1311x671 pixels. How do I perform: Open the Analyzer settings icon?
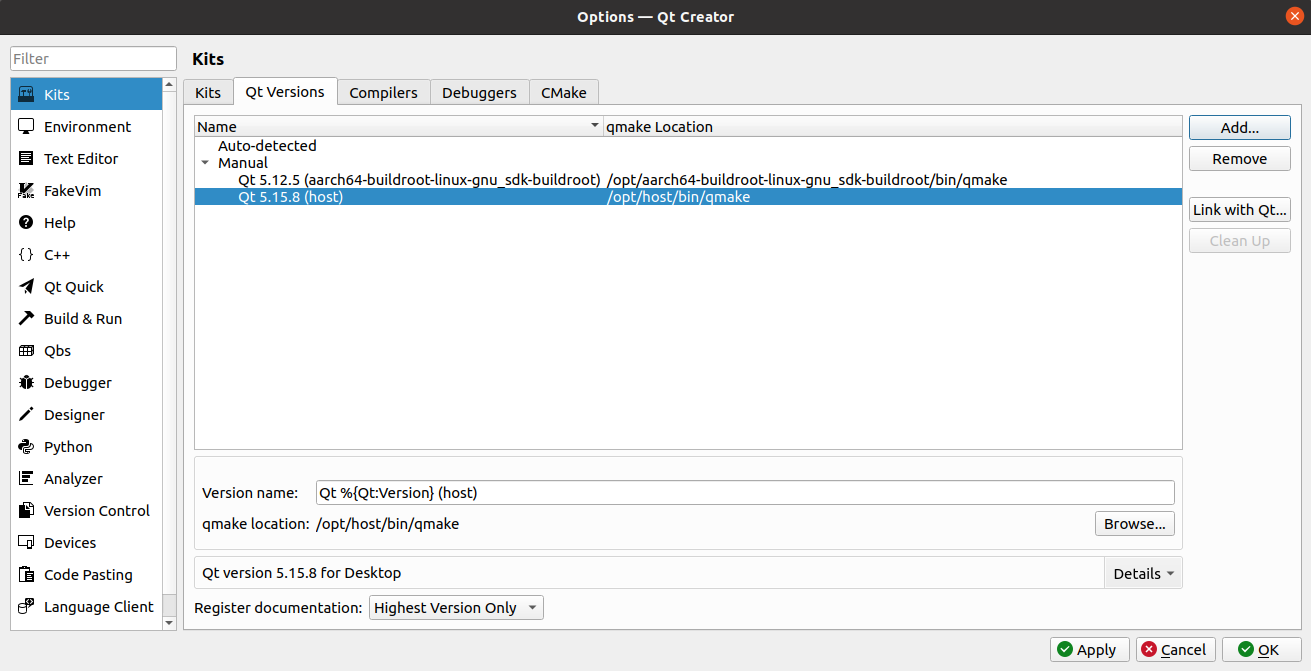tap(27, 478)
